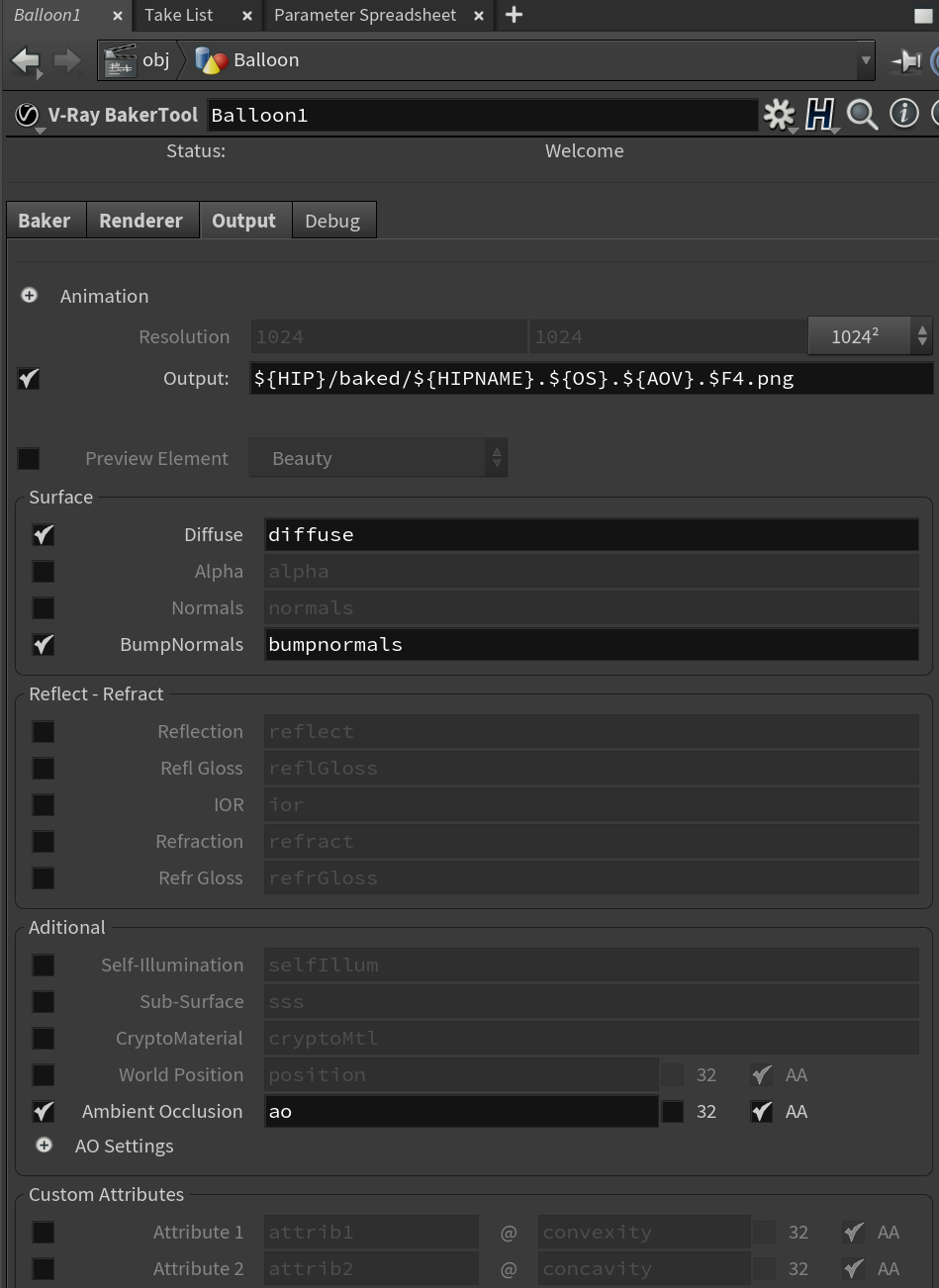Enable the Normals checkbox
The image size is (939, 1288).
[x=44, y=608]
